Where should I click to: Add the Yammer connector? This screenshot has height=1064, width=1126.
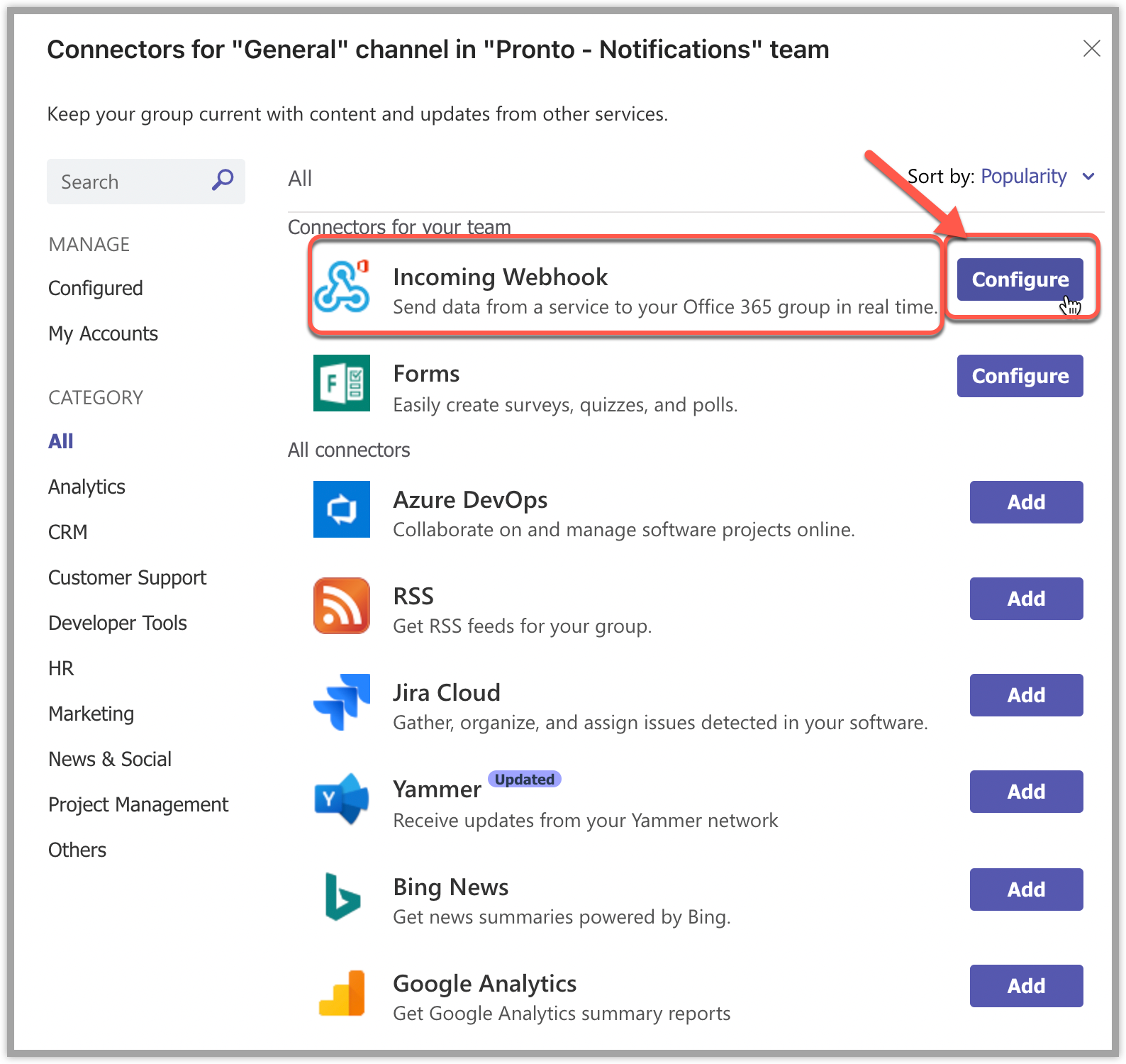[x=1027, y=792]
